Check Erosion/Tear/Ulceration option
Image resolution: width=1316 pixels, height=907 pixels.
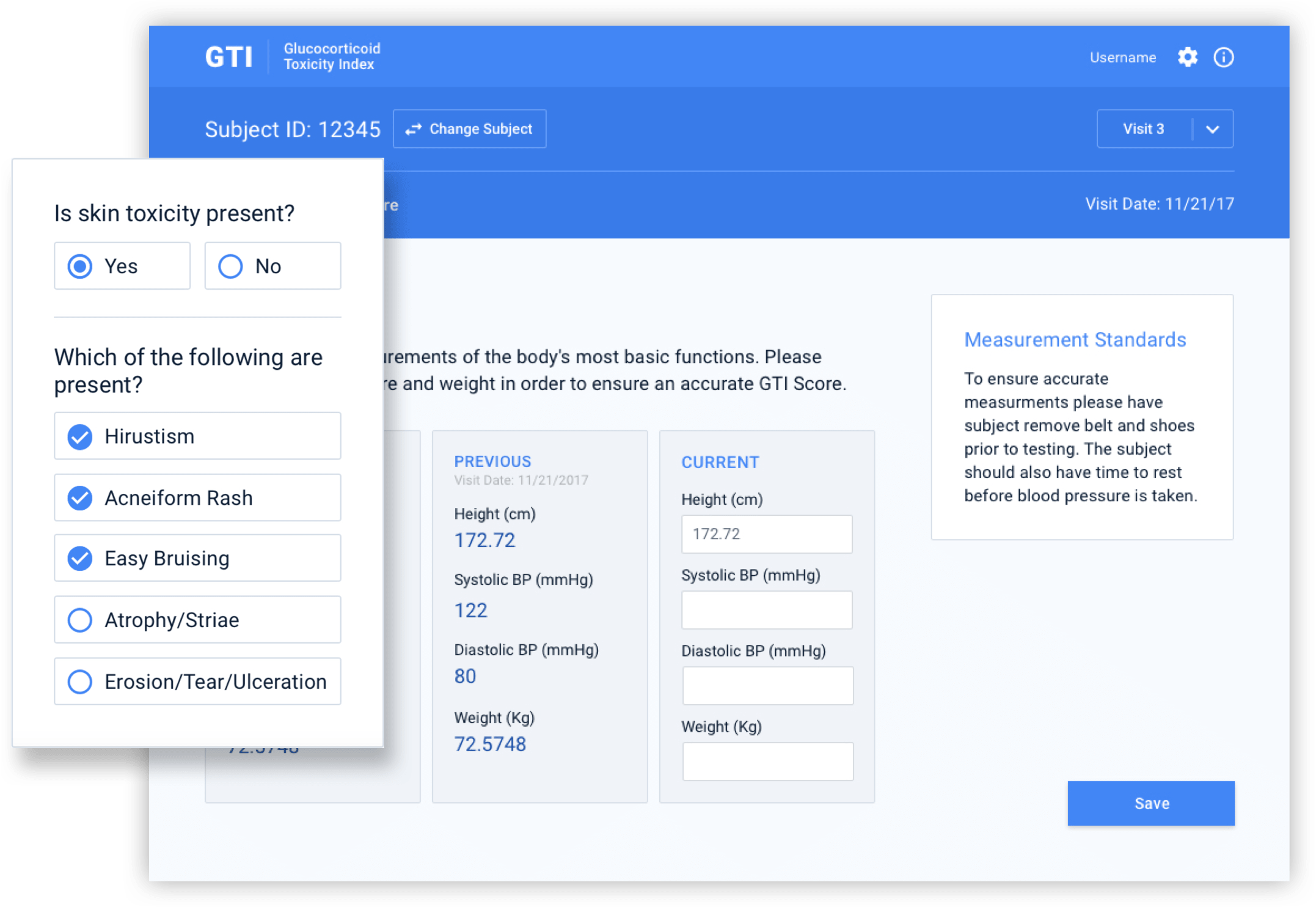click(x=80, y=681)
